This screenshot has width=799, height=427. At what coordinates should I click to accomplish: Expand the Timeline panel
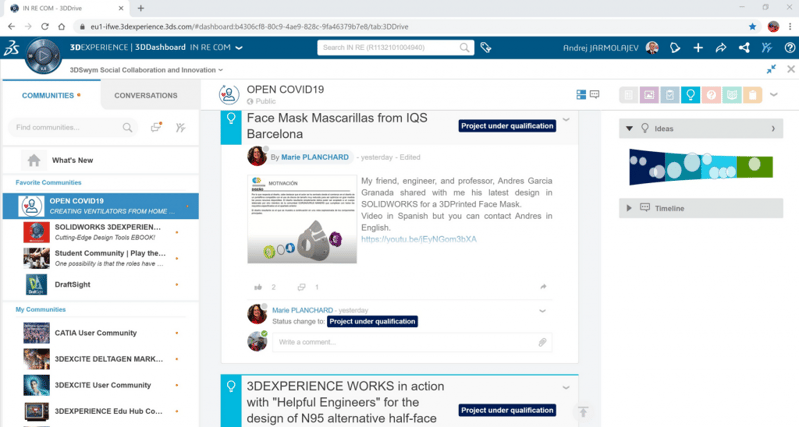click(629, 208)
